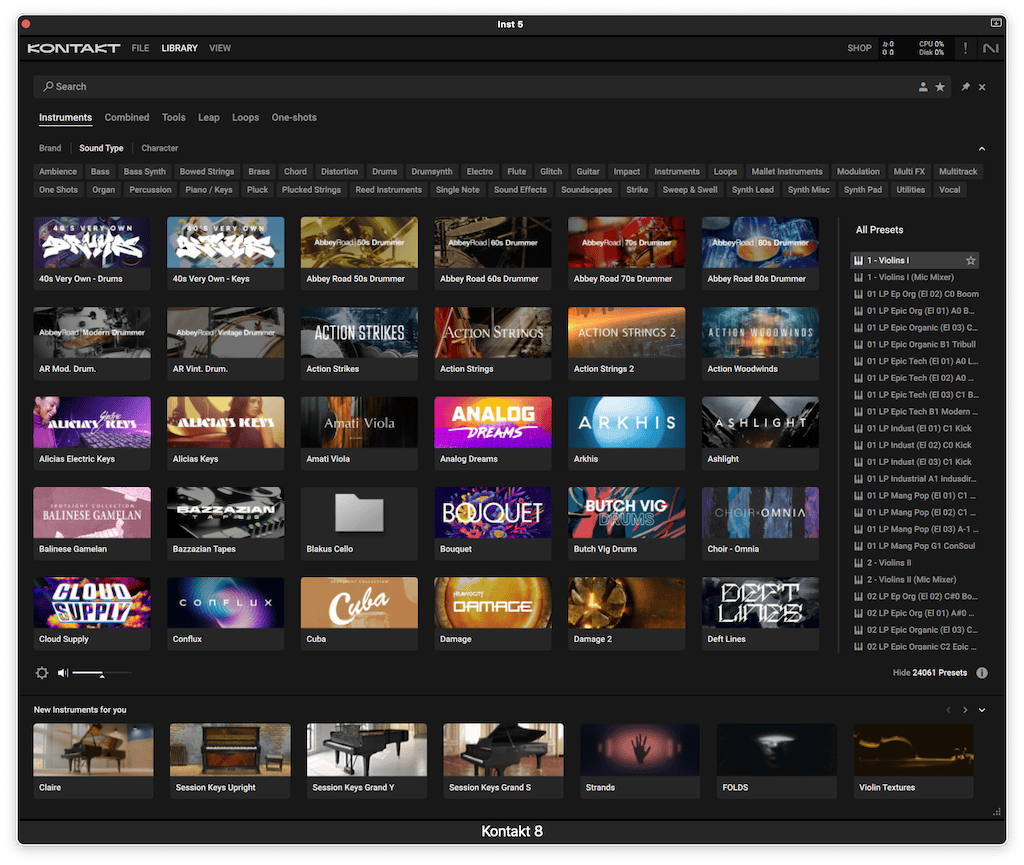Collapse the tag filter section chevron
1024x865 pixels.
click(982, 149)
